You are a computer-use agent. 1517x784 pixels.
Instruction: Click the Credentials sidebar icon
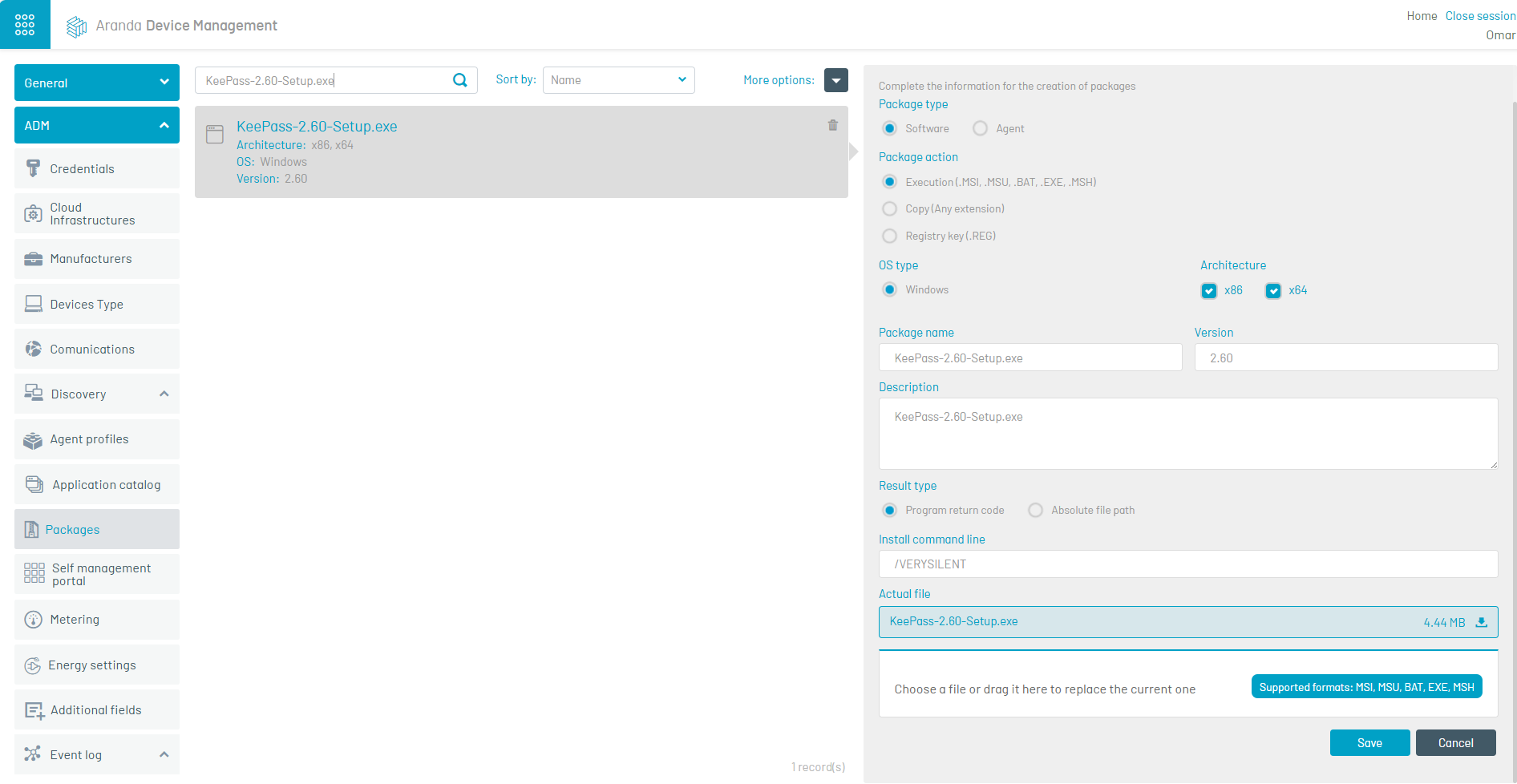click(x=33, y=168)
